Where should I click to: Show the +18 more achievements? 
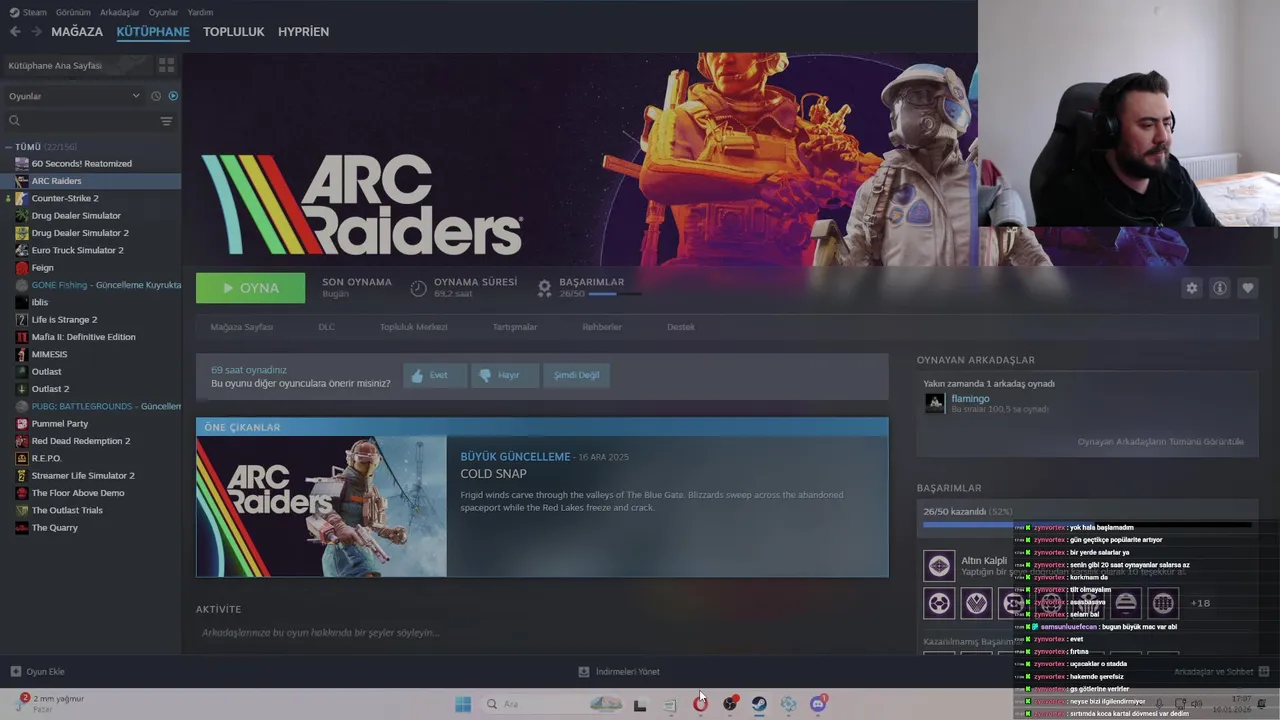point(1200,603)
